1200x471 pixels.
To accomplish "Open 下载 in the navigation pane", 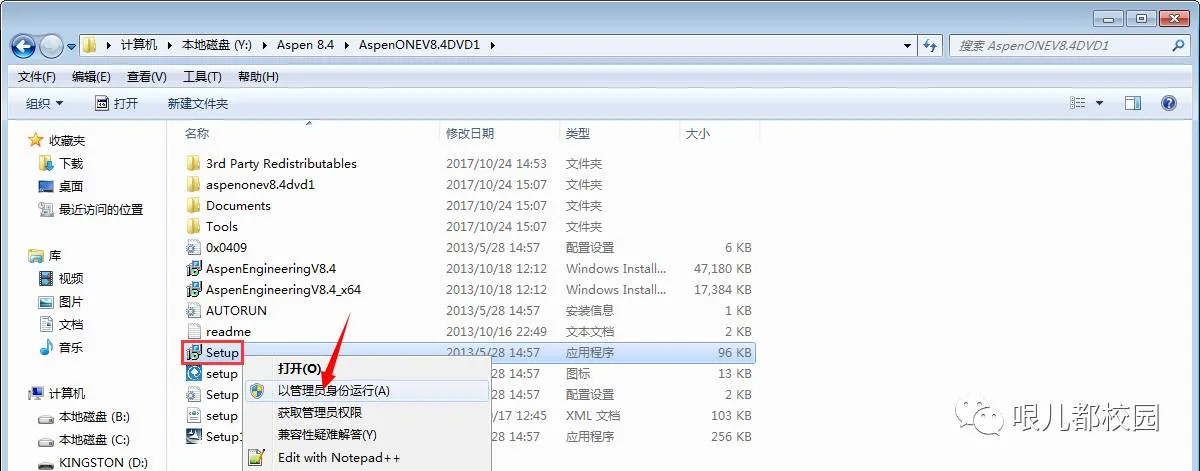I will [70, 163].
